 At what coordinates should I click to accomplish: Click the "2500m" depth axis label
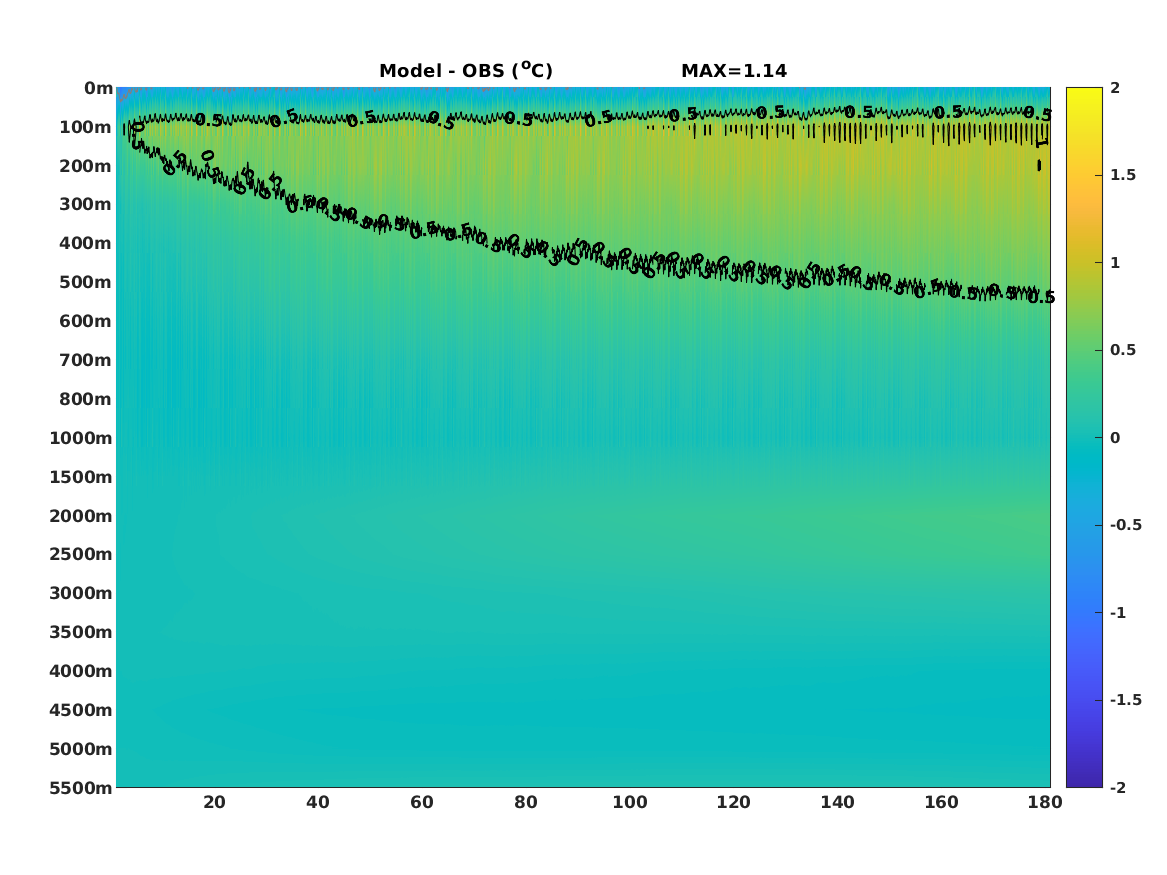tap(81, 554)
